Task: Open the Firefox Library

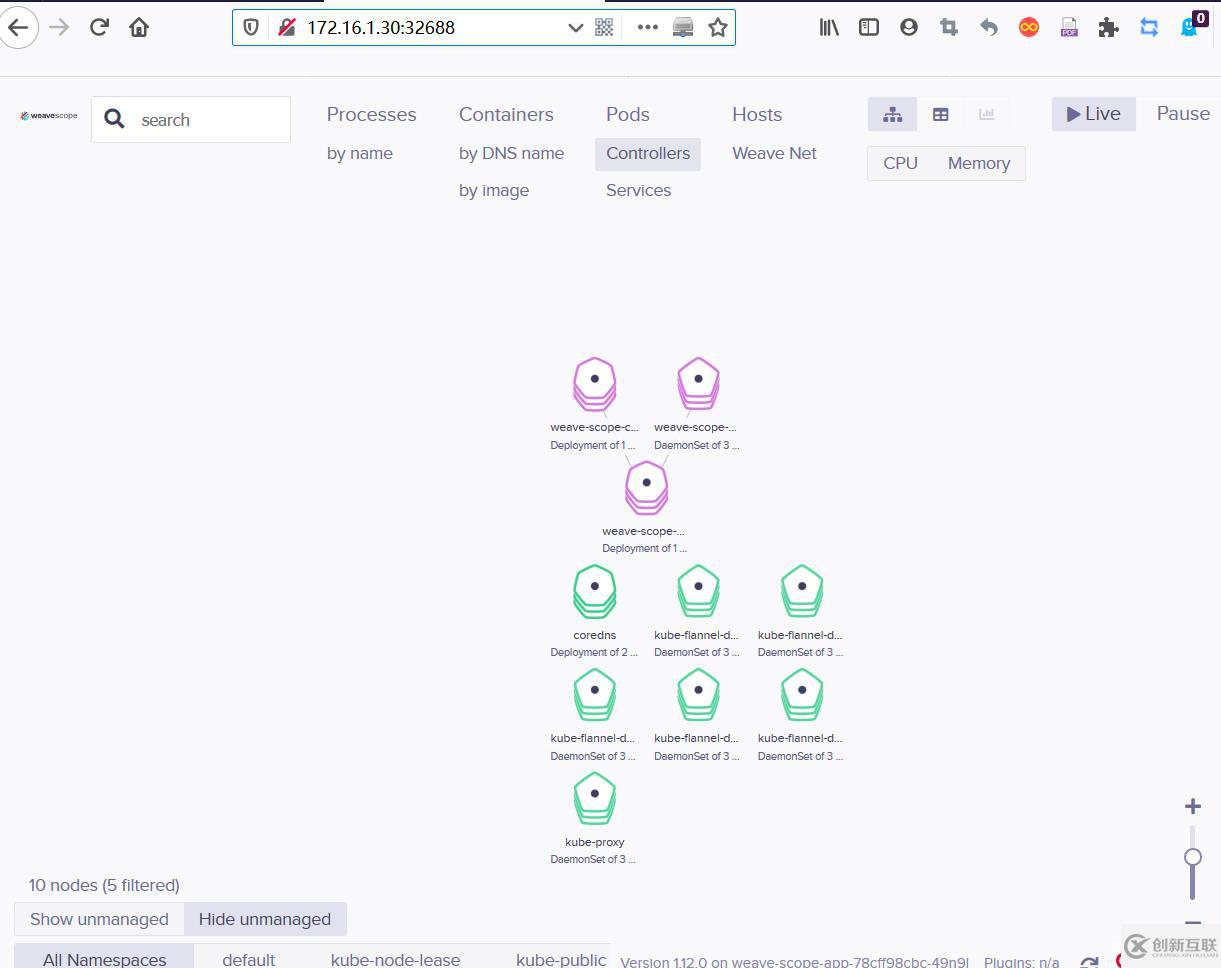Action: pyautogui.click(x=829, y=27)
